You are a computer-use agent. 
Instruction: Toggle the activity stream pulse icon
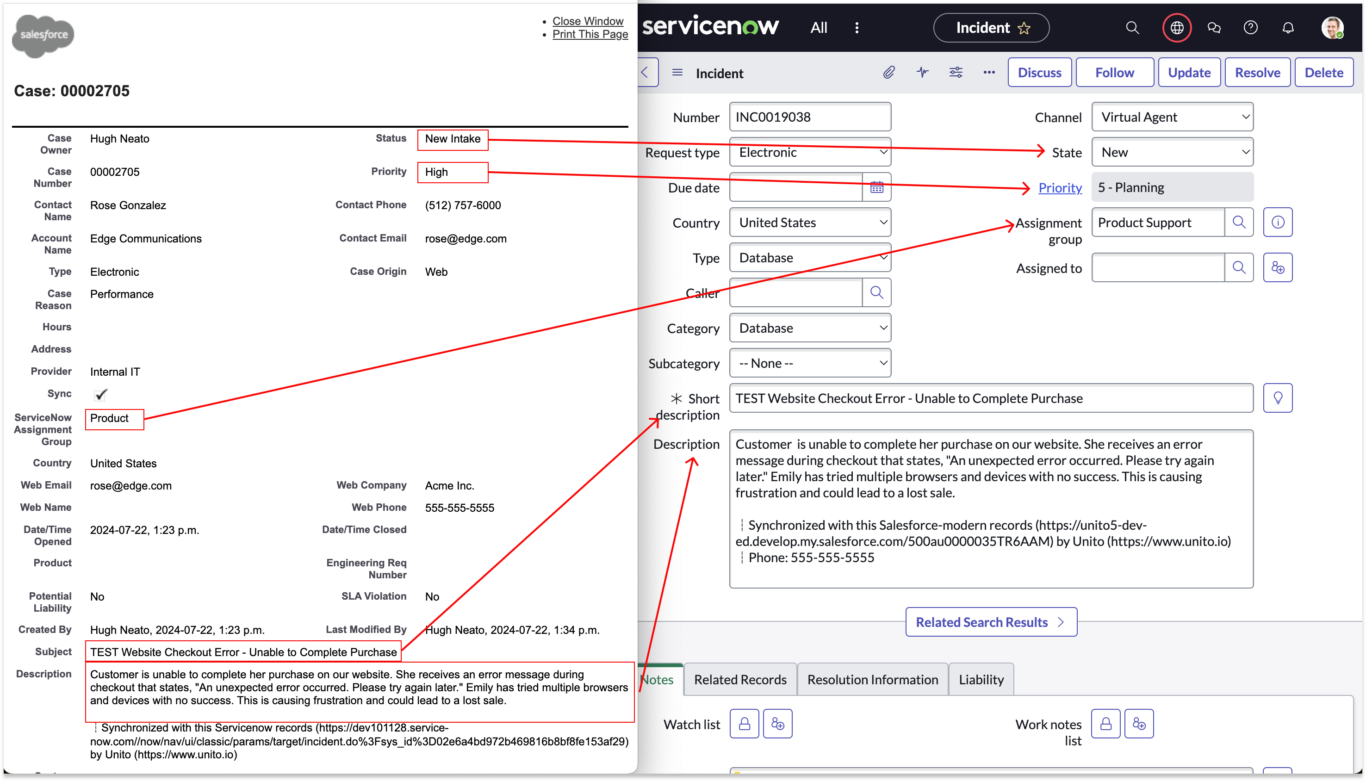[922, 72]
